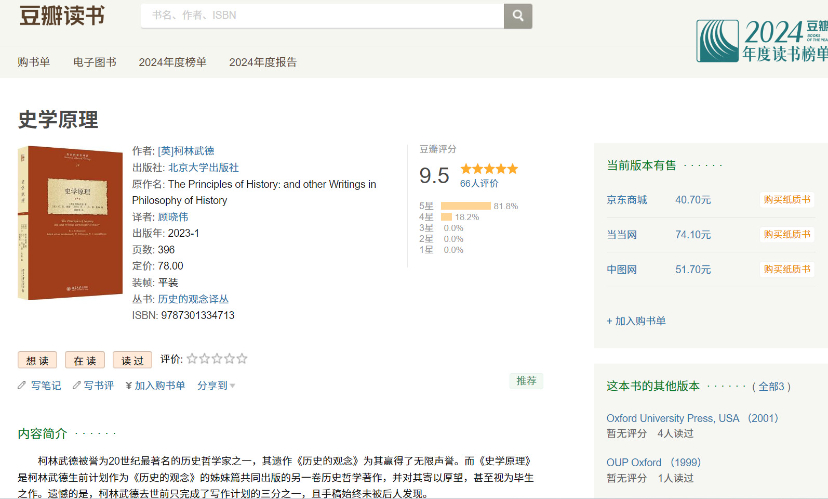The width and height of the screenshot is (828, 499).
Task: Open 2024年度榜单 navigation item
Action: (x=173, y=62)
